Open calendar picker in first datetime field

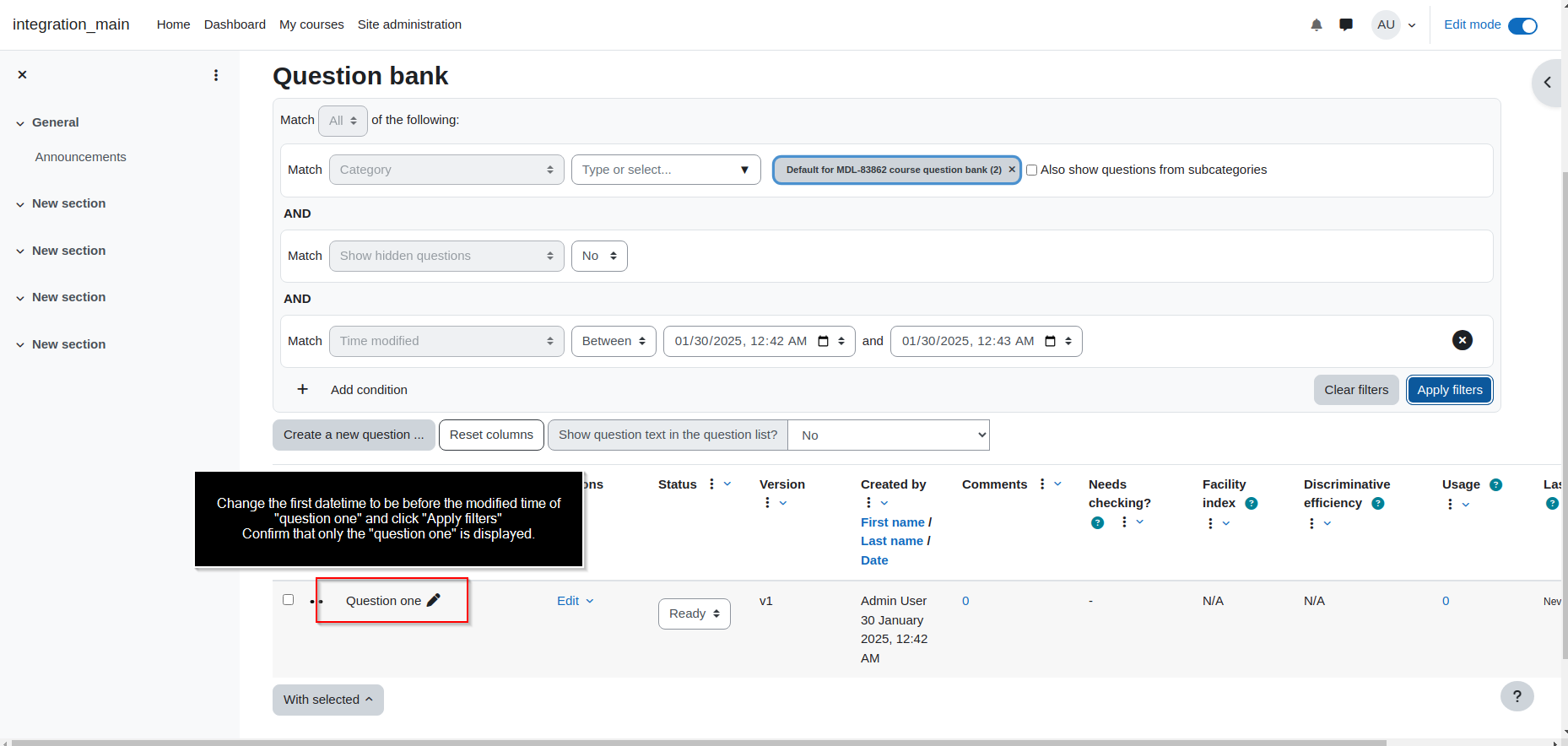(x=824, y=341)
